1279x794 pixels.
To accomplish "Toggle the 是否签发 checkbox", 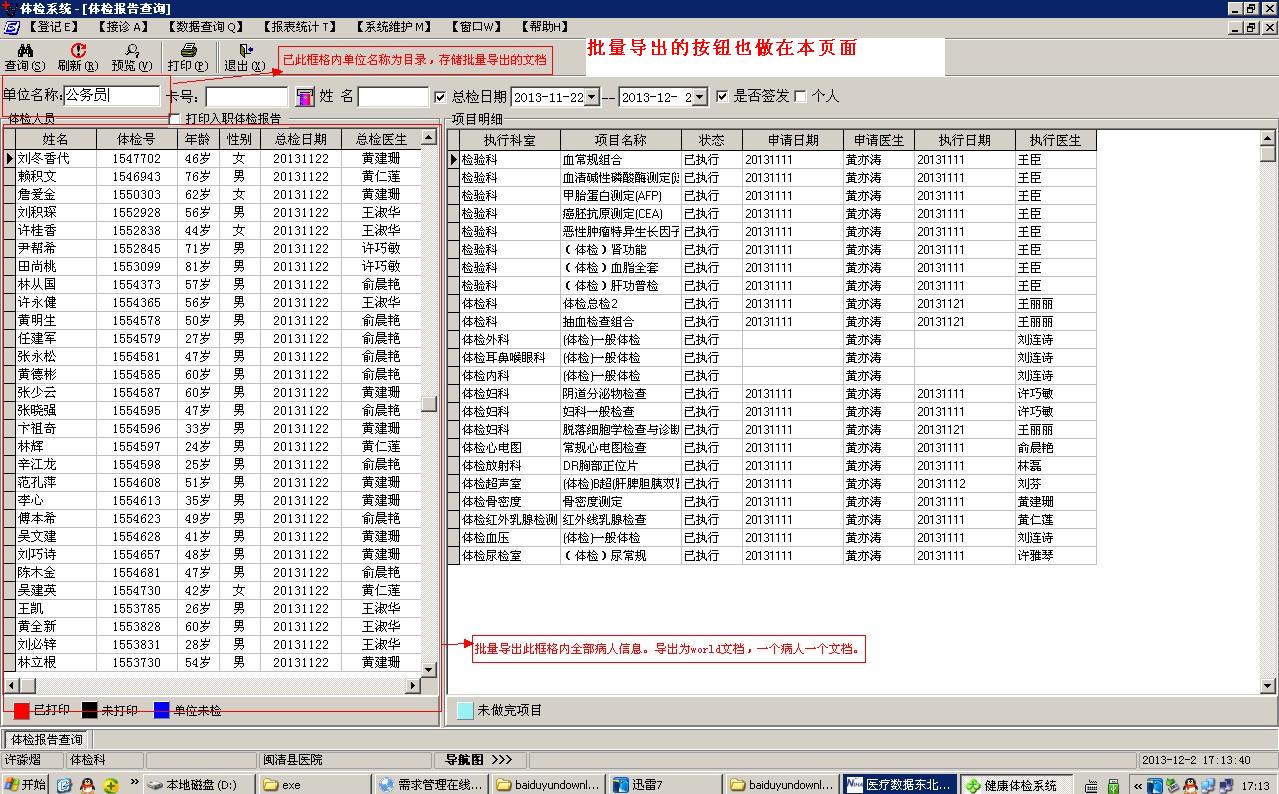I will coord(723,97).
